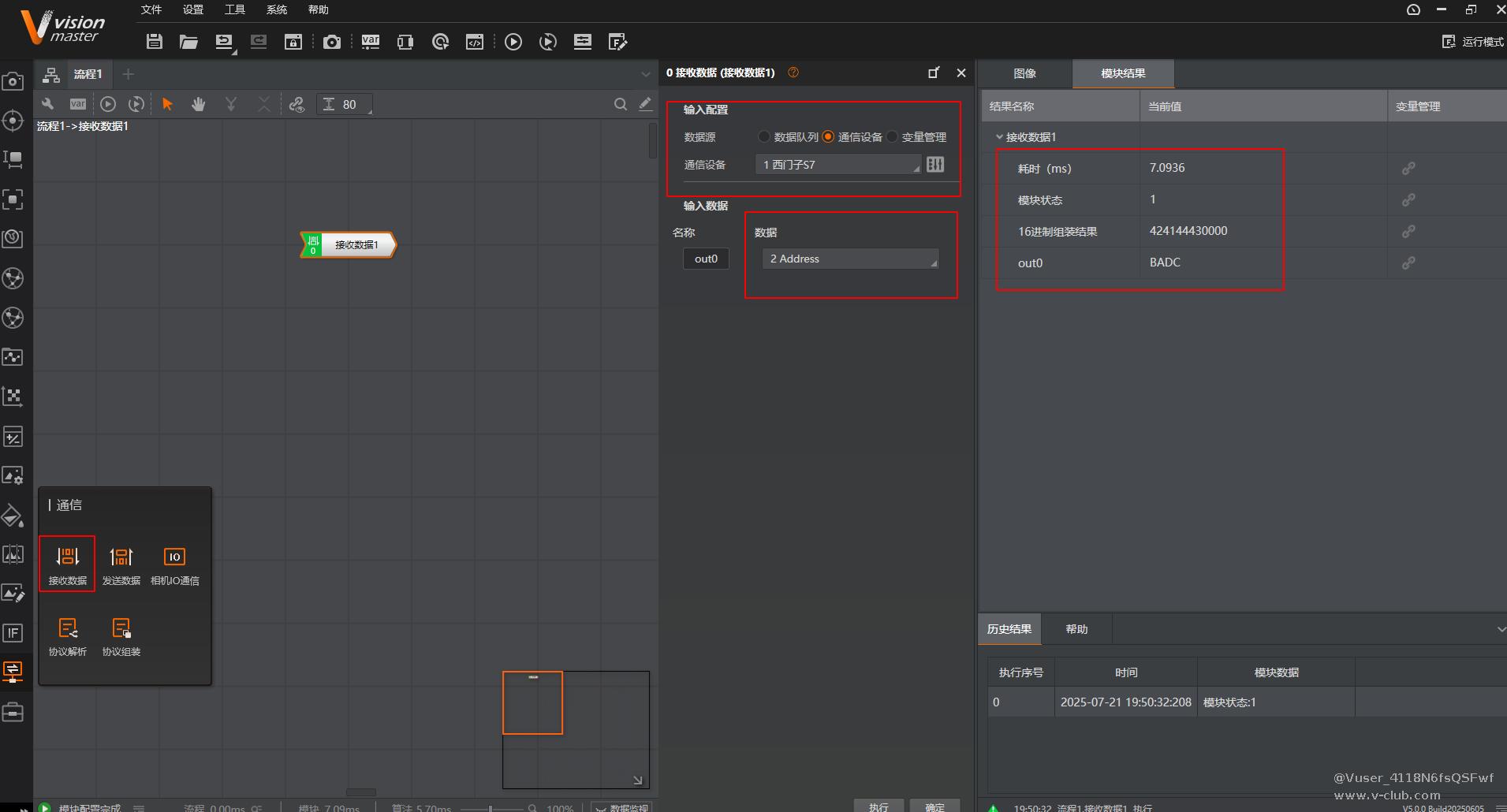Select the 接收数据1 module node
Image resolution: width=1507 pixels, height=812 pixels.
tap(349, 245)
